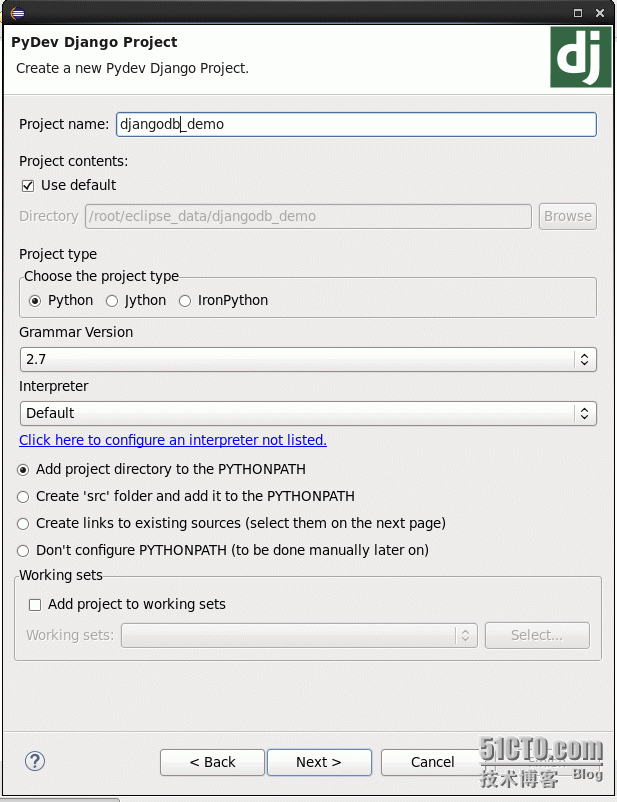Choose Don't configure PYTHONPATH option

tap(23, 551)
